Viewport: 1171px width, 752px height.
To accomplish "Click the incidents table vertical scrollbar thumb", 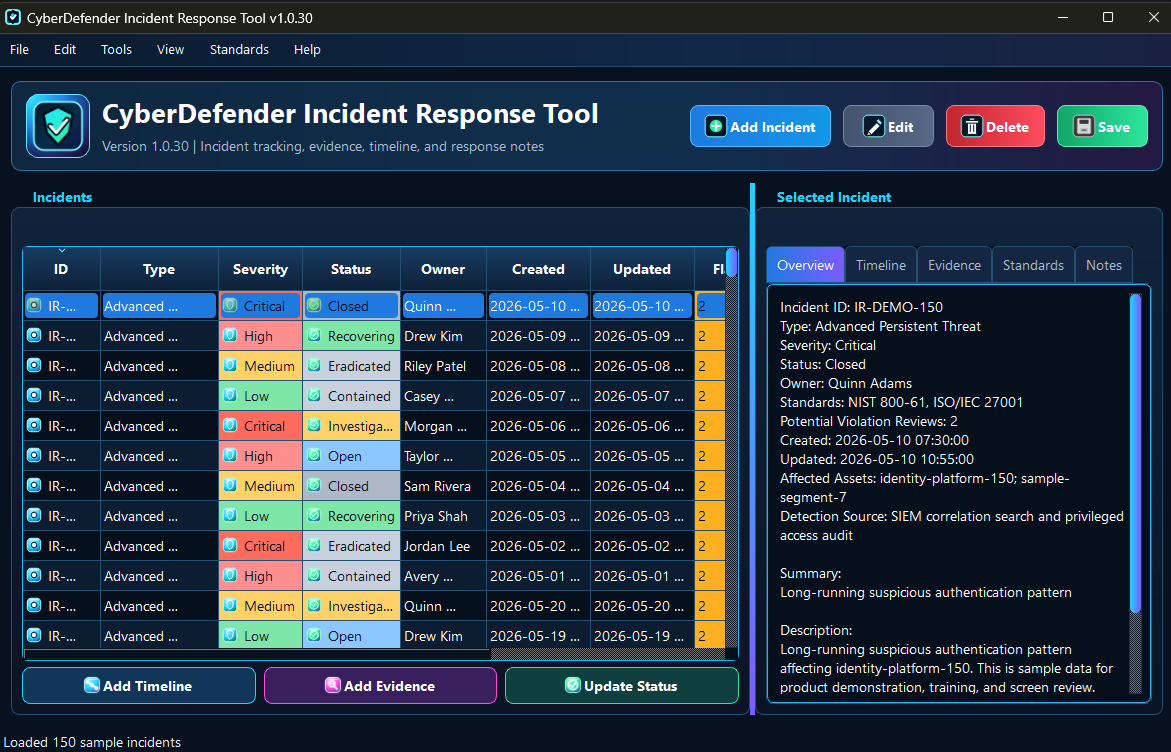I will tap(732, 262).
